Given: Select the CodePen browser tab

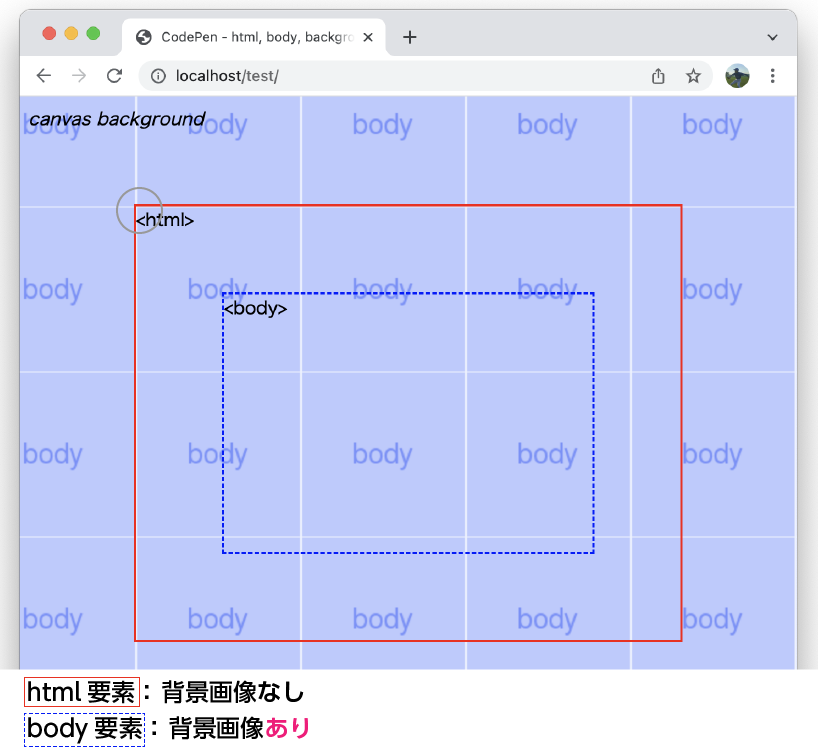Looking at the screenshot, I should pos(250,36).
